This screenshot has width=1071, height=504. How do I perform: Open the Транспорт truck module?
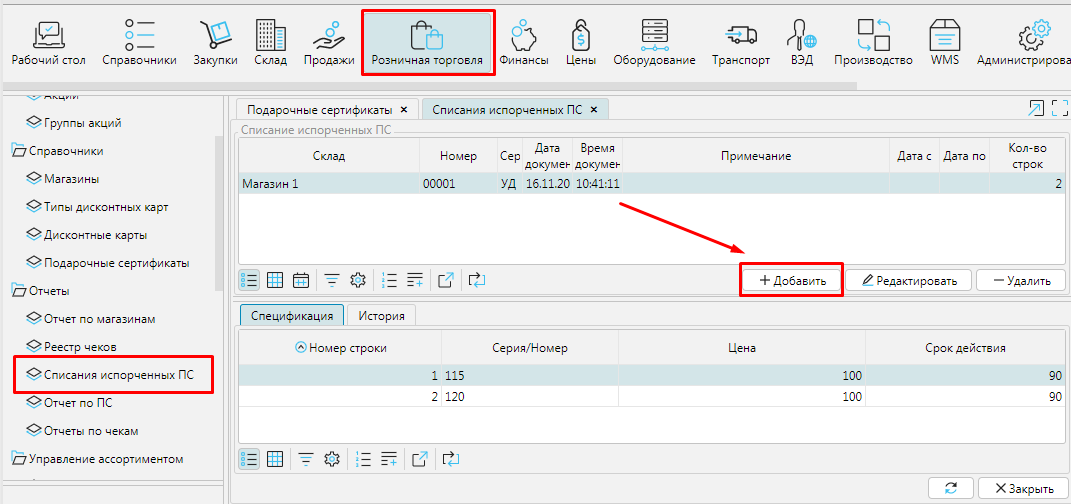point(740,43)
